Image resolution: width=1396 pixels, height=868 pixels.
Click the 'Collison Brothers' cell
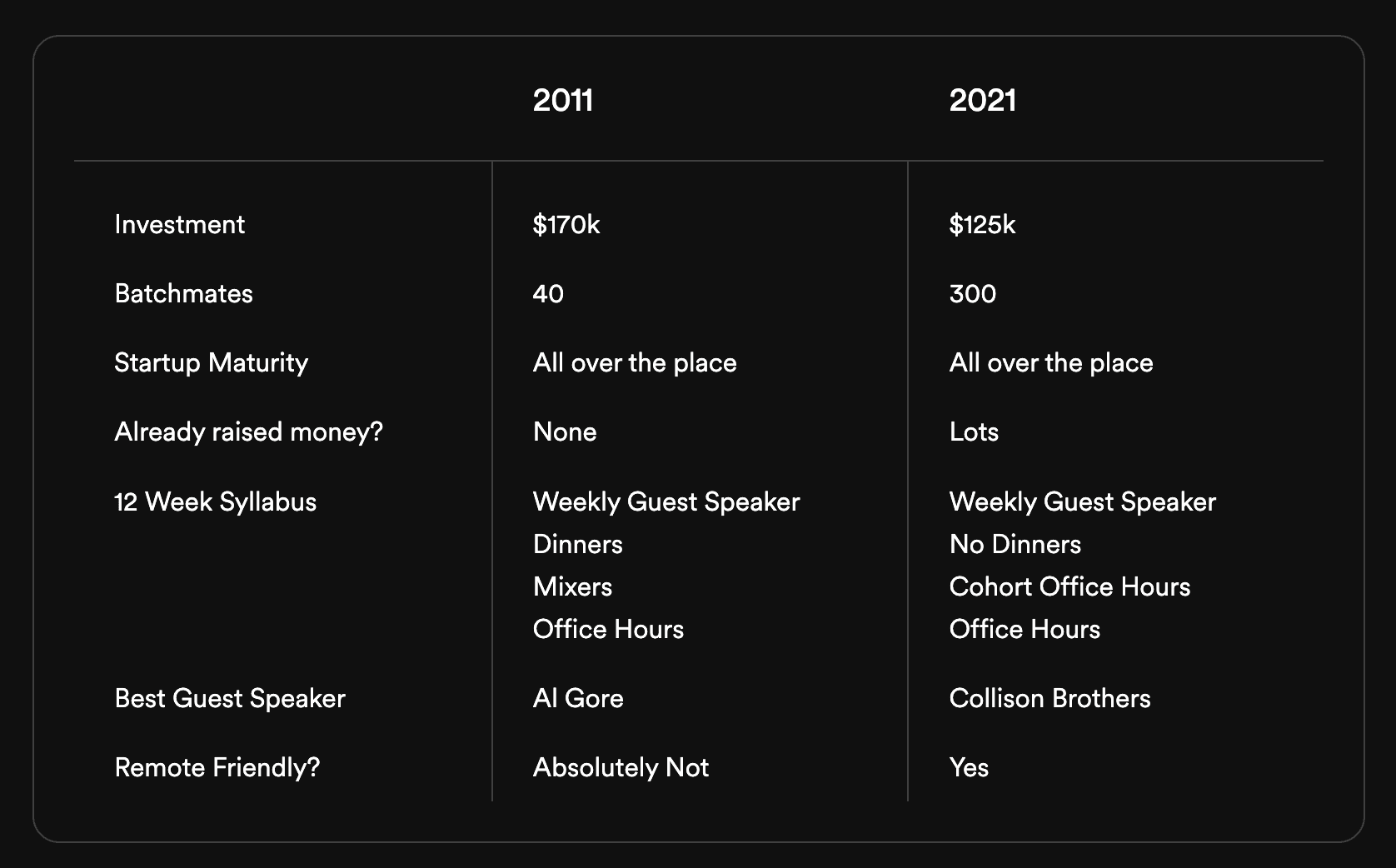pyautogui.click(x=1049, y=698)
